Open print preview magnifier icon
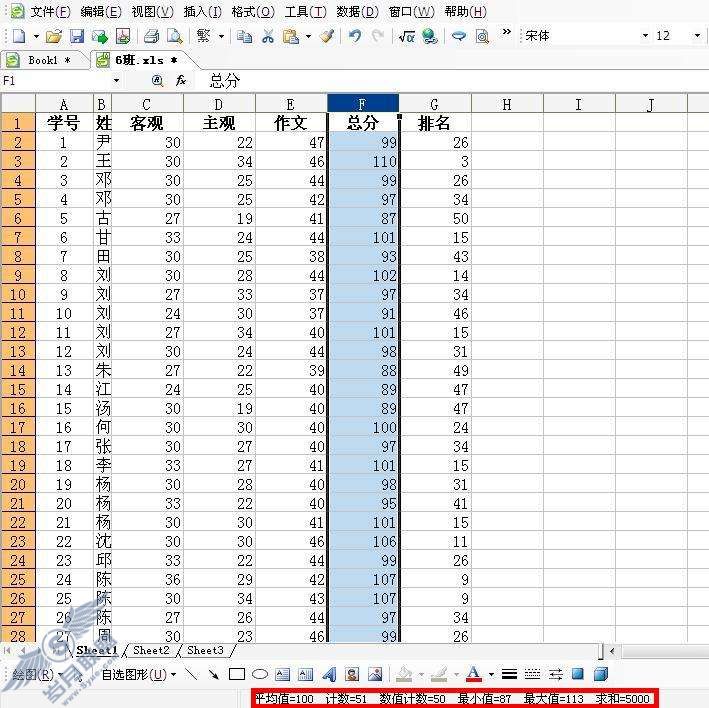This screenshot has height=708, width=709. (175, 36)
